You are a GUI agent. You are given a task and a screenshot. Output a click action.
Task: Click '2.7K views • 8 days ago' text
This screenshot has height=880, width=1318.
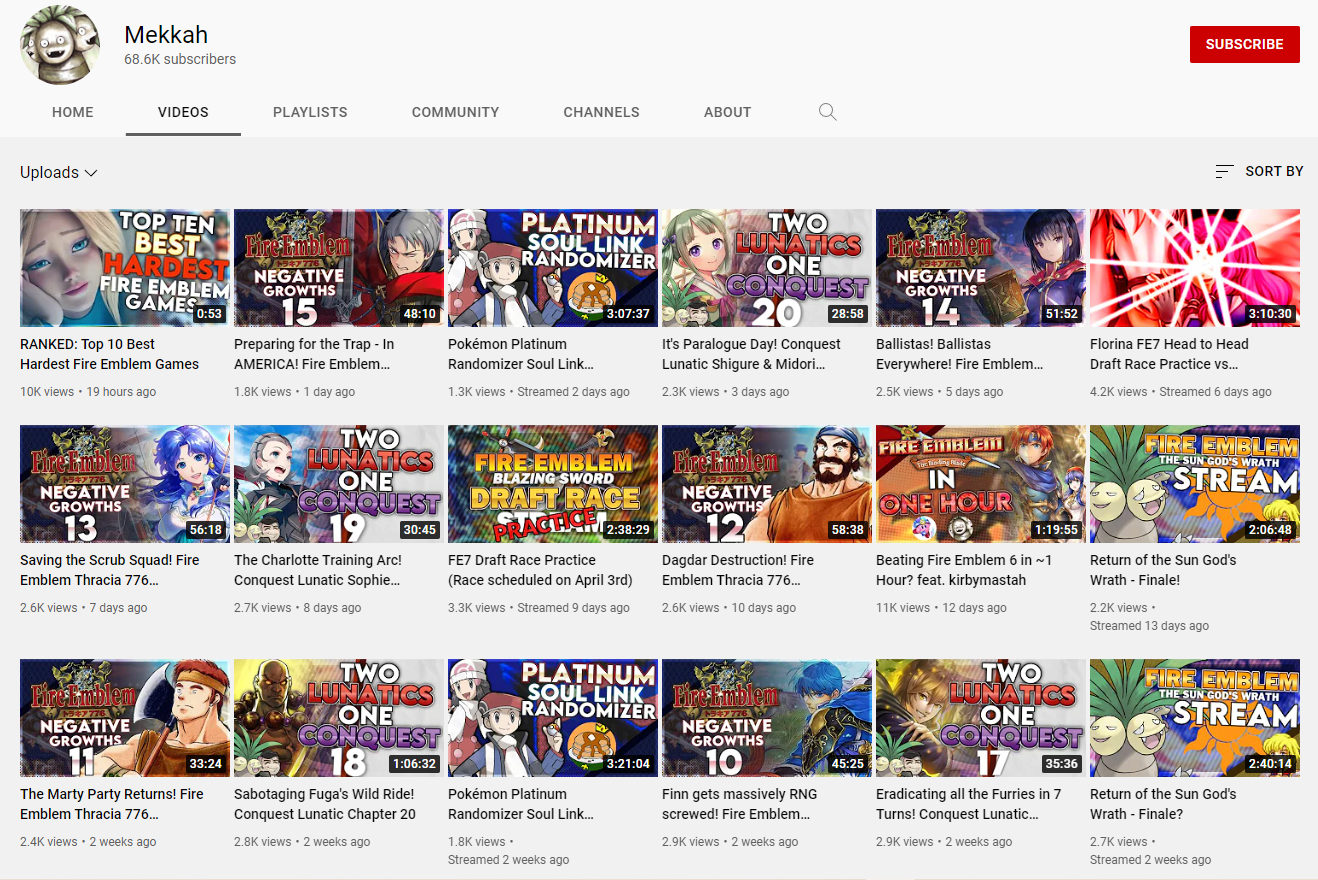298,608
